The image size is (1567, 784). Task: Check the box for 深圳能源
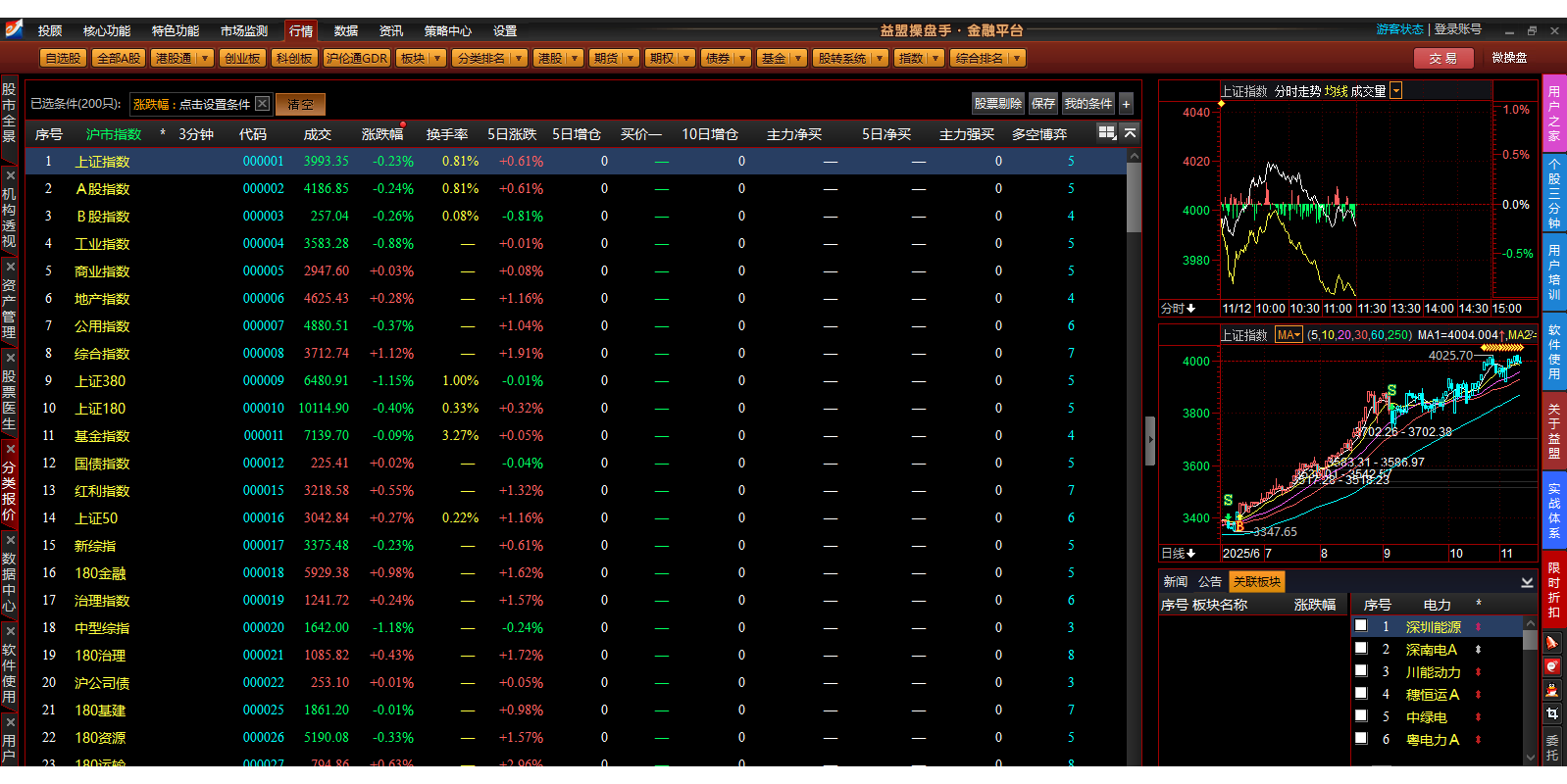[x=1361, y=625]
